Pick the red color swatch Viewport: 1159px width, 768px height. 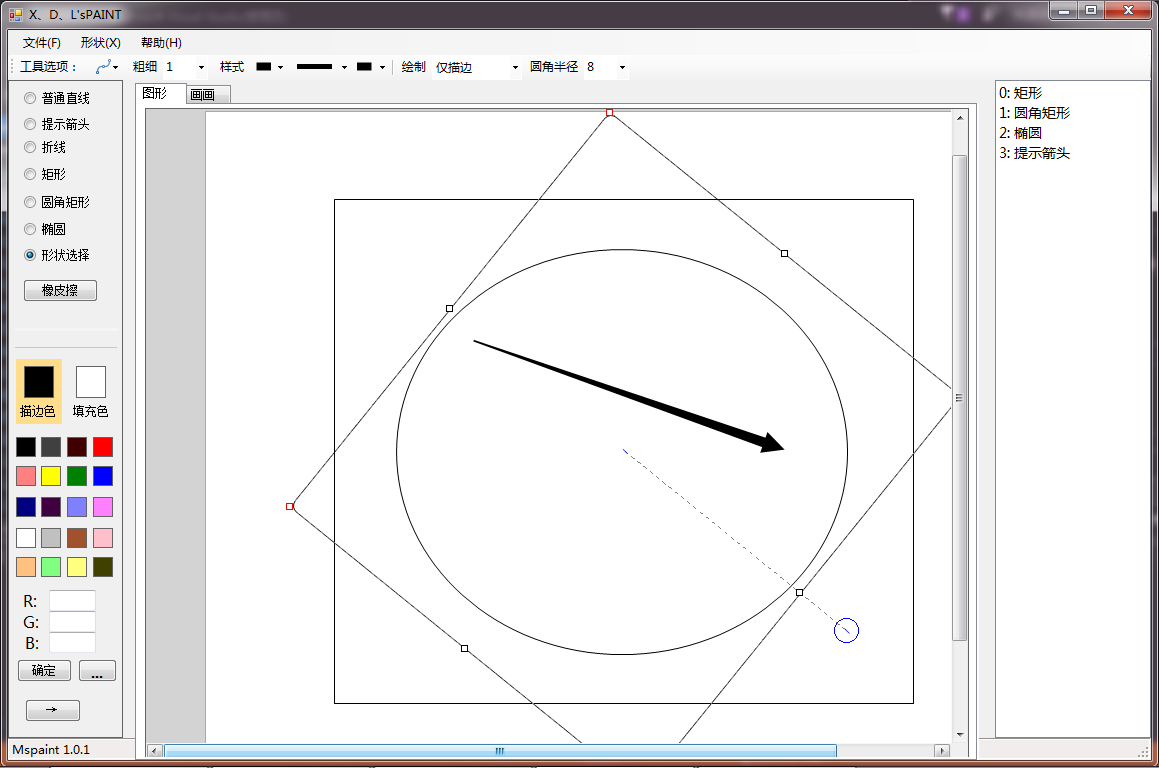tap(103, 447)
